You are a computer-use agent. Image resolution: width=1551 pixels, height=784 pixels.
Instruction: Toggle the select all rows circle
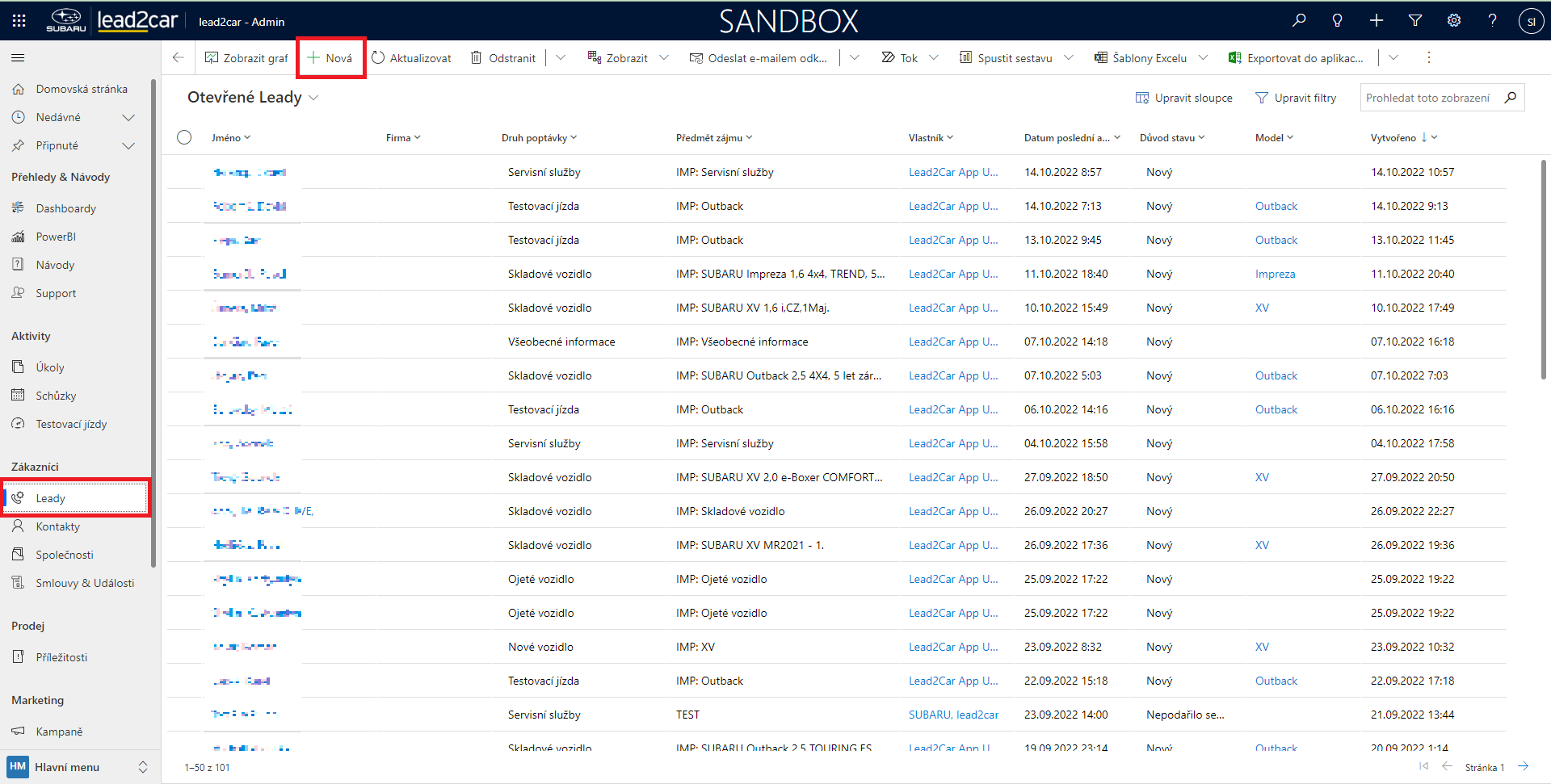coord(184,137)
